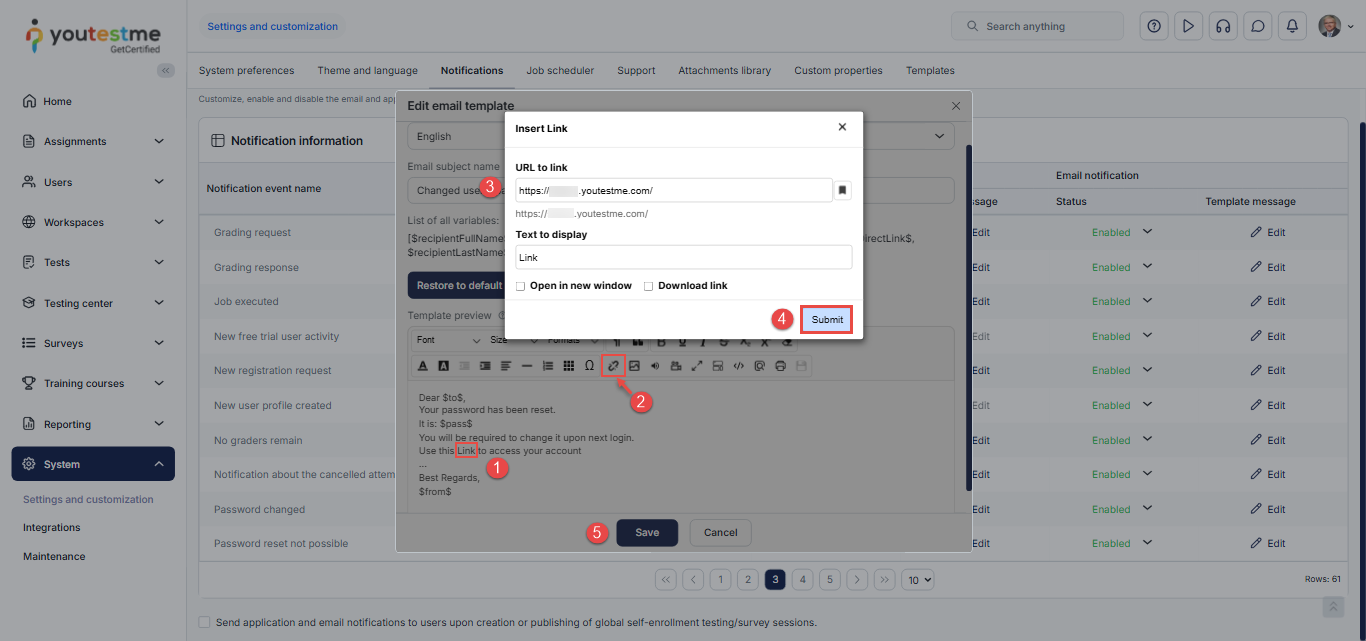Image resolution: width=1366 pixels, height=641 pixels.
Task: Click the play tutorial icon in header
Action: pos(1188,26)
